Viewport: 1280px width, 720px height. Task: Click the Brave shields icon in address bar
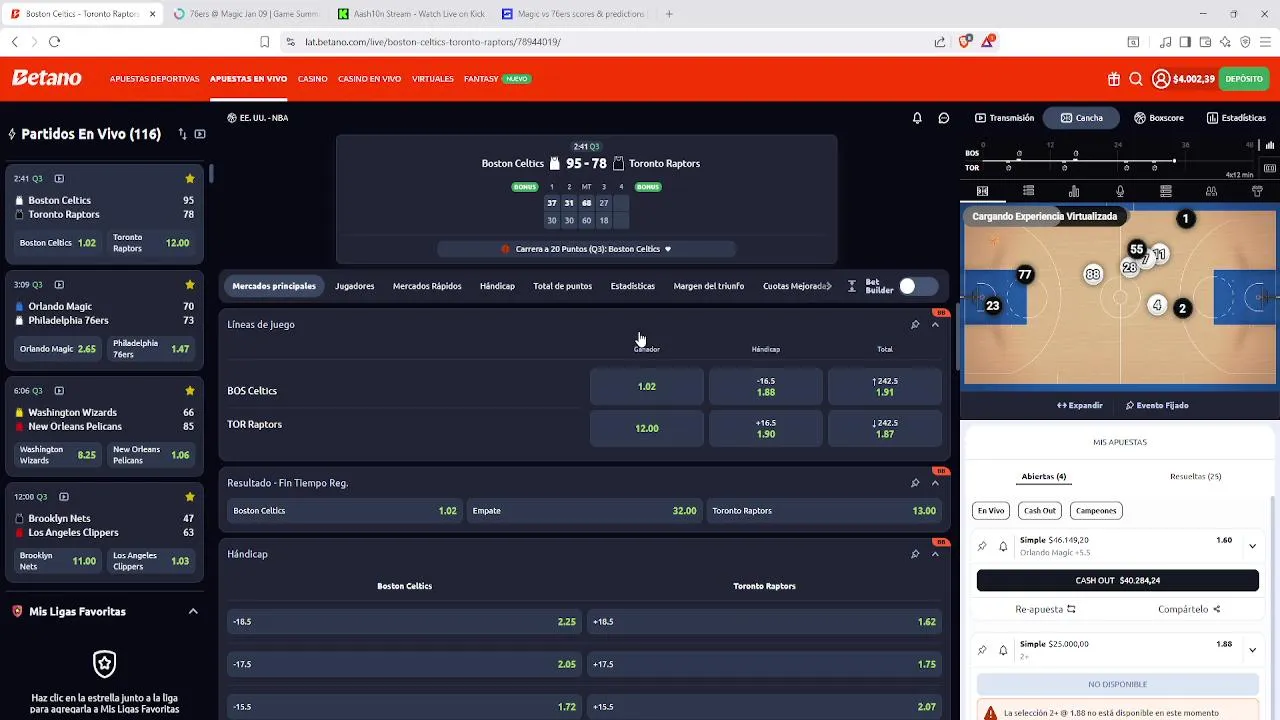coord(964,41)
